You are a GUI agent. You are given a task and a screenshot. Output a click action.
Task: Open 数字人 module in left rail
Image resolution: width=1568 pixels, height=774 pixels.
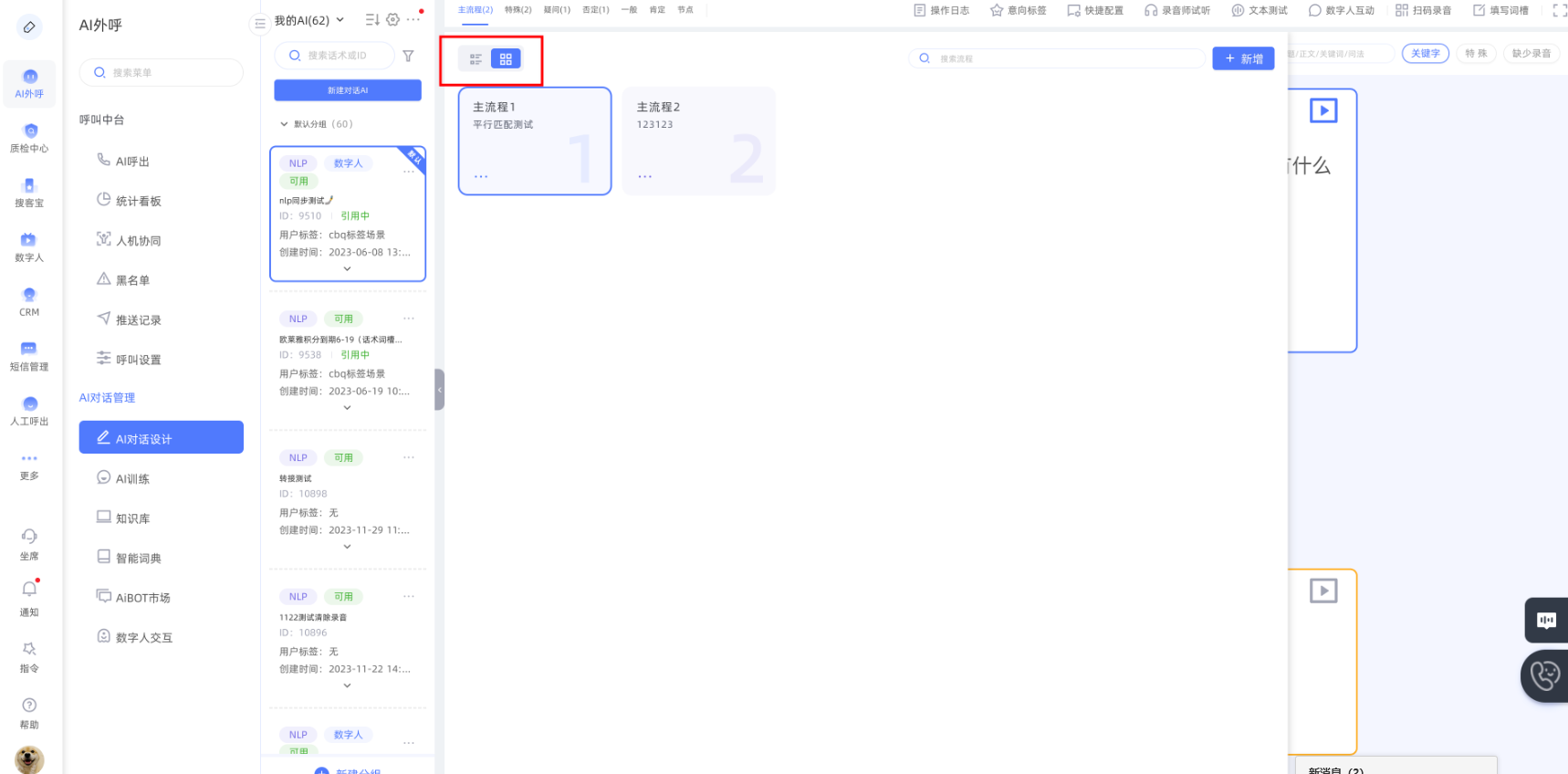click(29, 247)
